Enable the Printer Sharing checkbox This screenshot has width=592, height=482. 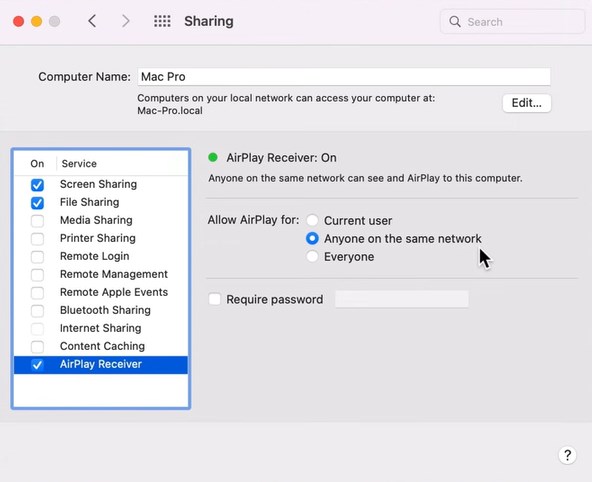point(37,239)
